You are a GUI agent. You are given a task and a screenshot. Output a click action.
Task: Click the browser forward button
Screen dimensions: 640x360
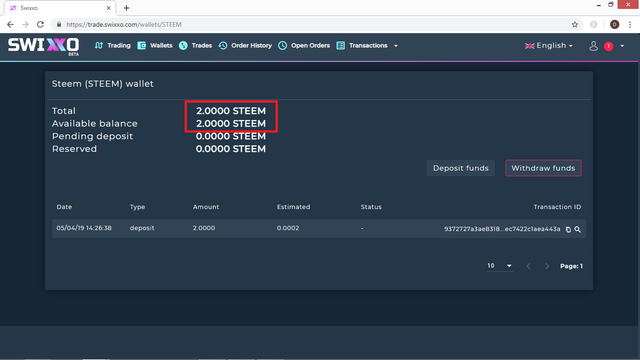pyautogui.click(x=25, y=24)
